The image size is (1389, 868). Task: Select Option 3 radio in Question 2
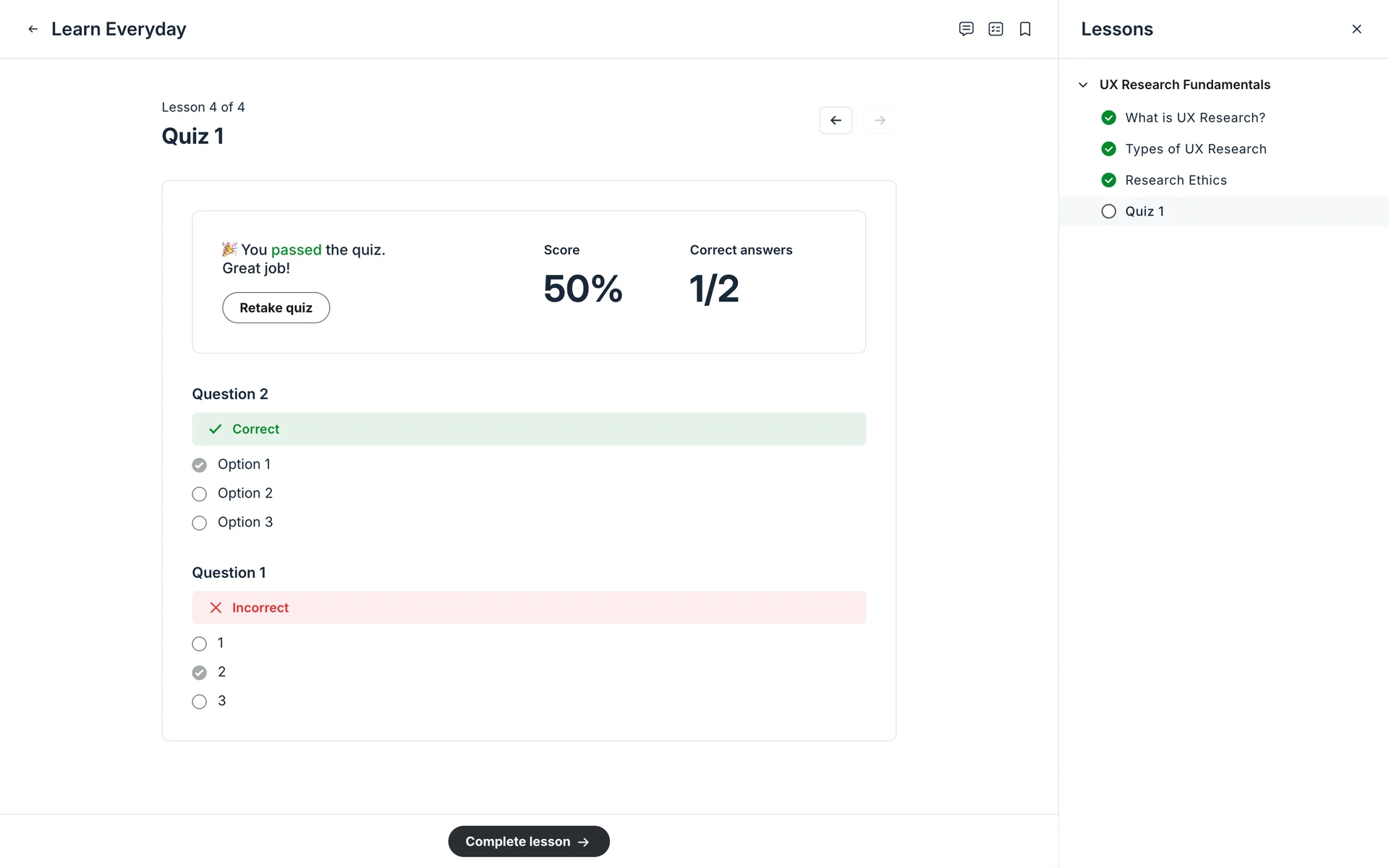tap(200, 523)
